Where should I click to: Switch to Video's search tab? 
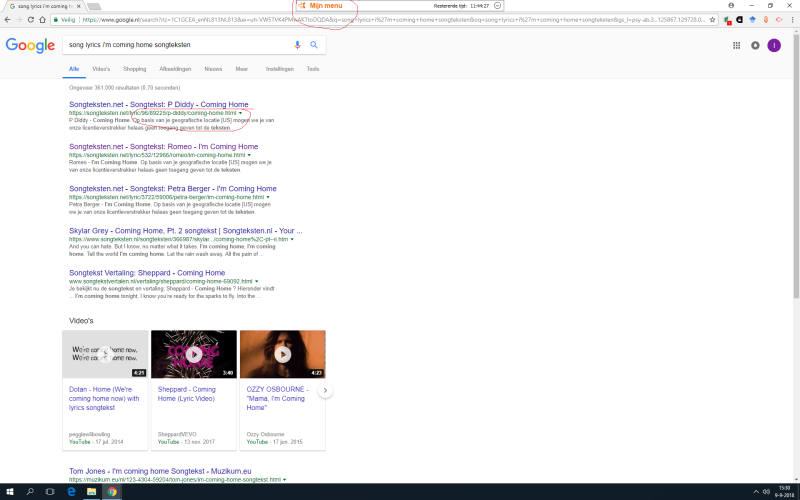pos(101,69)
